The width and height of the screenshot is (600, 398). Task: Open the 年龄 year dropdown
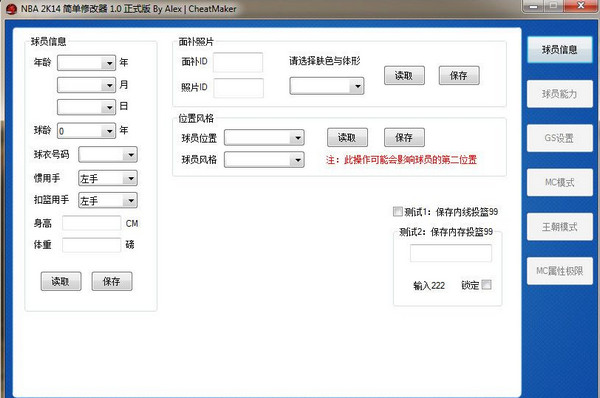point(86,63)
